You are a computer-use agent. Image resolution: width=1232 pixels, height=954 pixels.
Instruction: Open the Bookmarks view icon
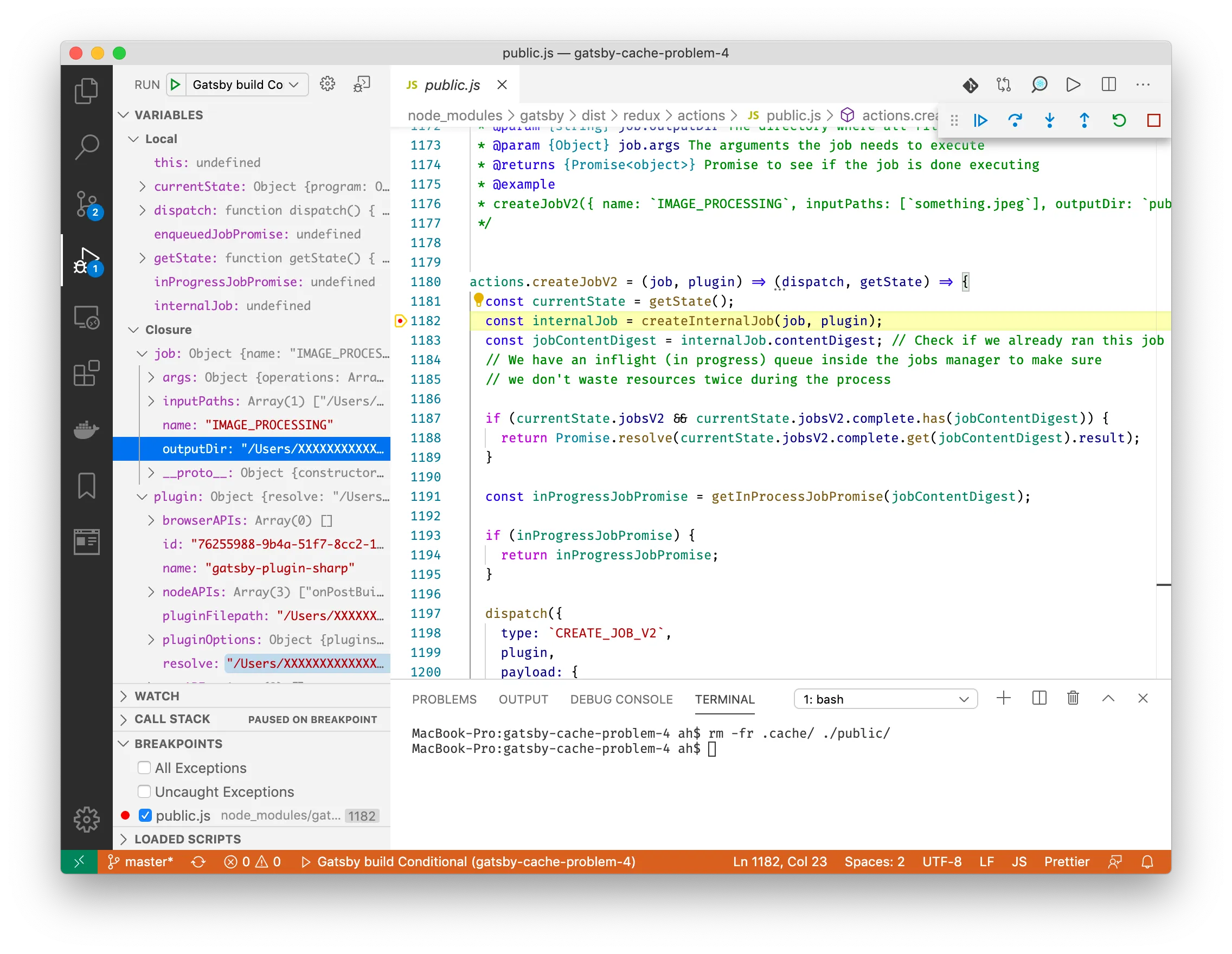pyautogui.click(x=86, y=486)
